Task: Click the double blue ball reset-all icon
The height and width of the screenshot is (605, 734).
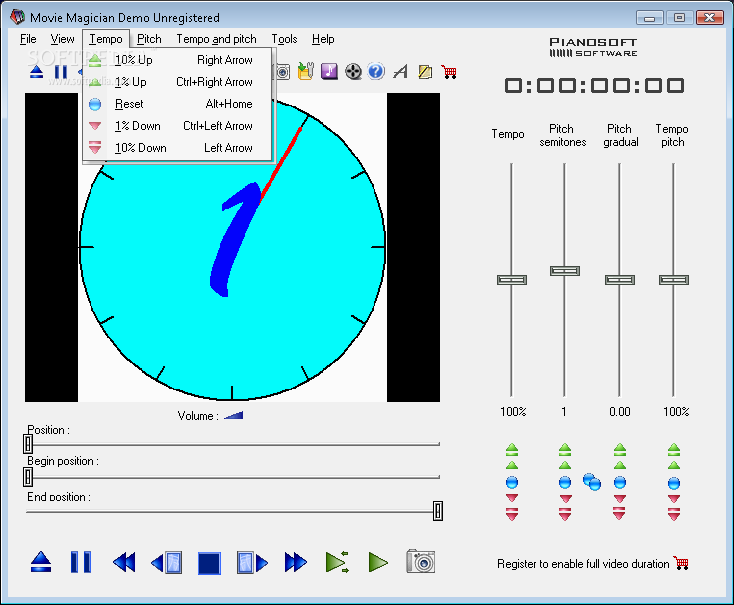Action: pyautogui.click(x=592, y=483)
